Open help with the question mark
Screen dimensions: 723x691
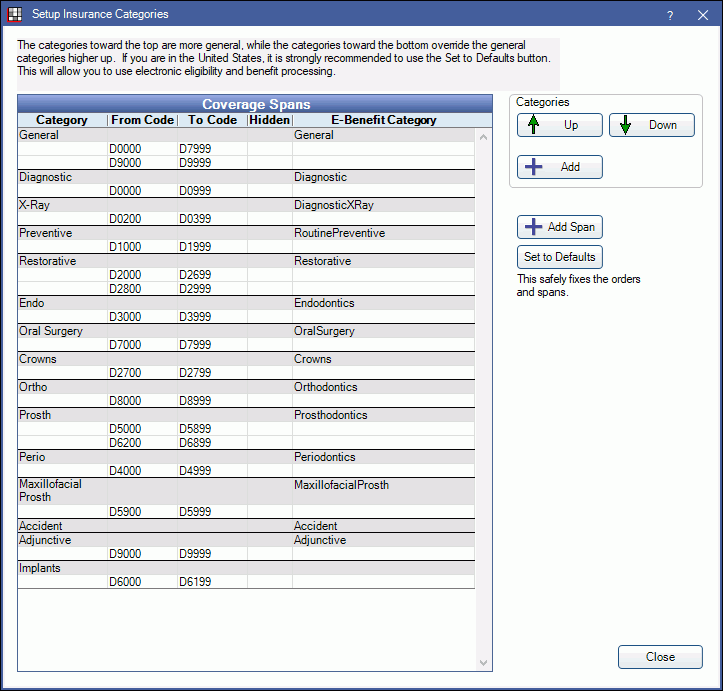click(670, 15)
